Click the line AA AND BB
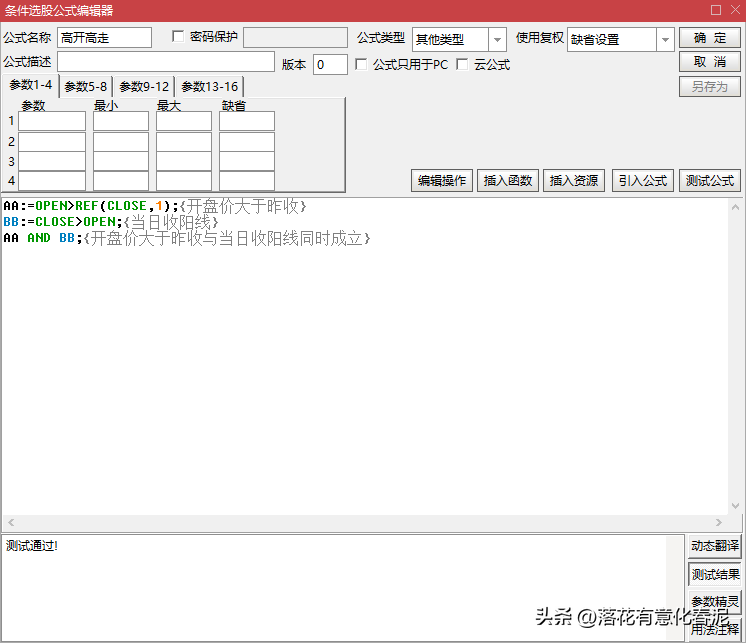This screenshot has height=643, width=746. (186, 238)
